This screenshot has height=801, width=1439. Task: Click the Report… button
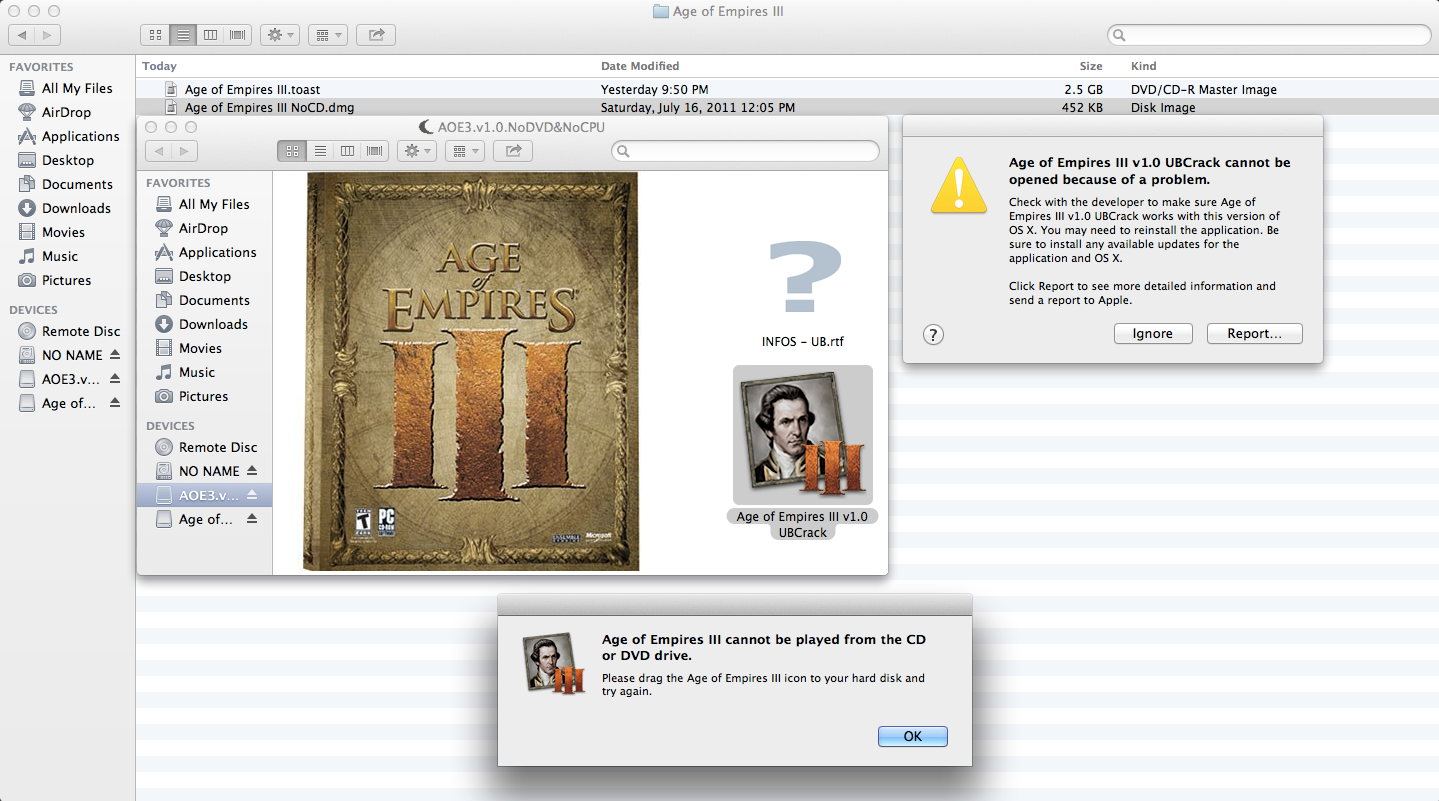coord(1254,334)
